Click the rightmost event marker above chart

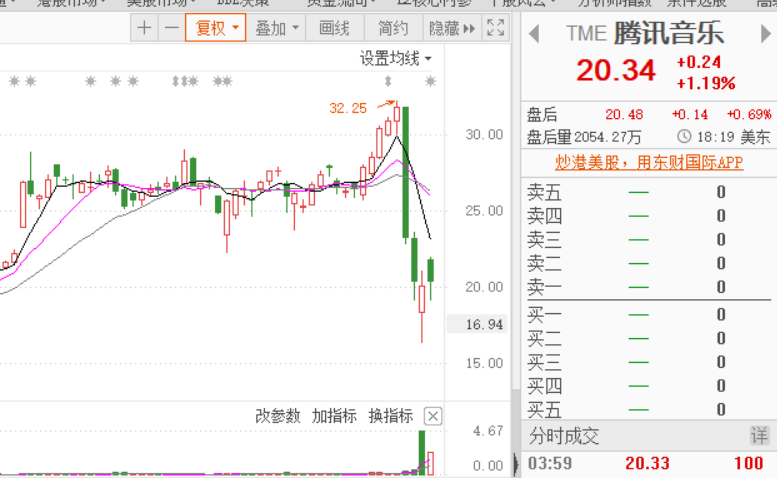[430, 81]
